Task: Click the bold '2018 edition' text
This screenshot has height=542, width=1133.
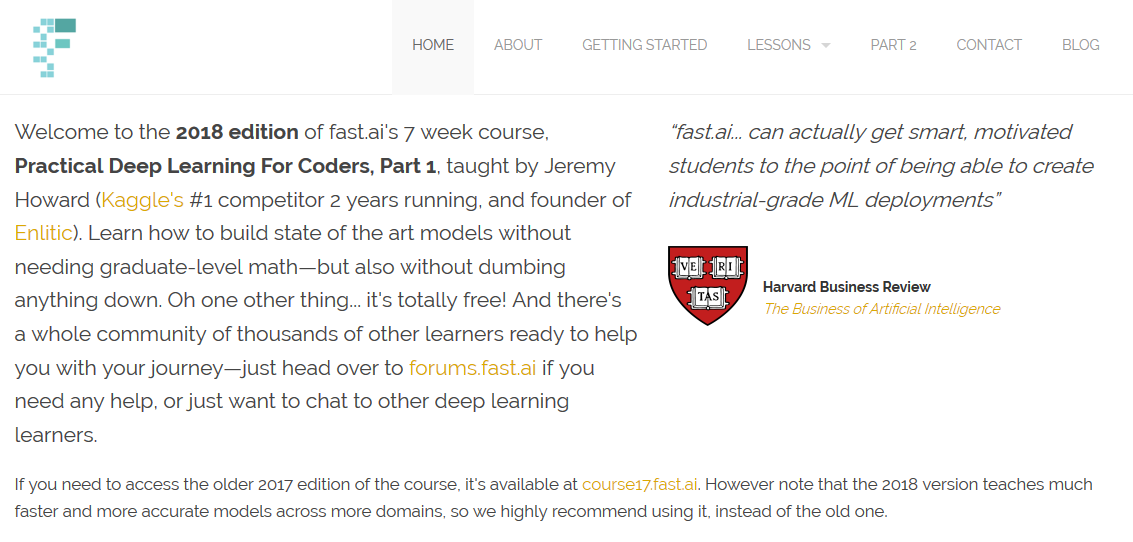Action: click(x=237, y=132)
